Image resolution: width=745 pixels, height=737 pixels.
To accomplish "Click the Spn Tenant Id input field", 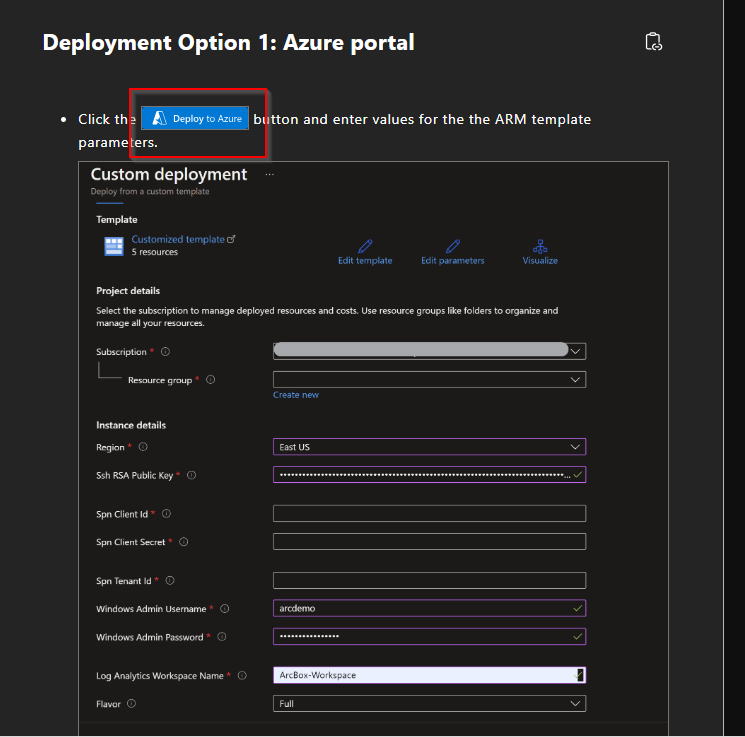I will pos(429,580).
